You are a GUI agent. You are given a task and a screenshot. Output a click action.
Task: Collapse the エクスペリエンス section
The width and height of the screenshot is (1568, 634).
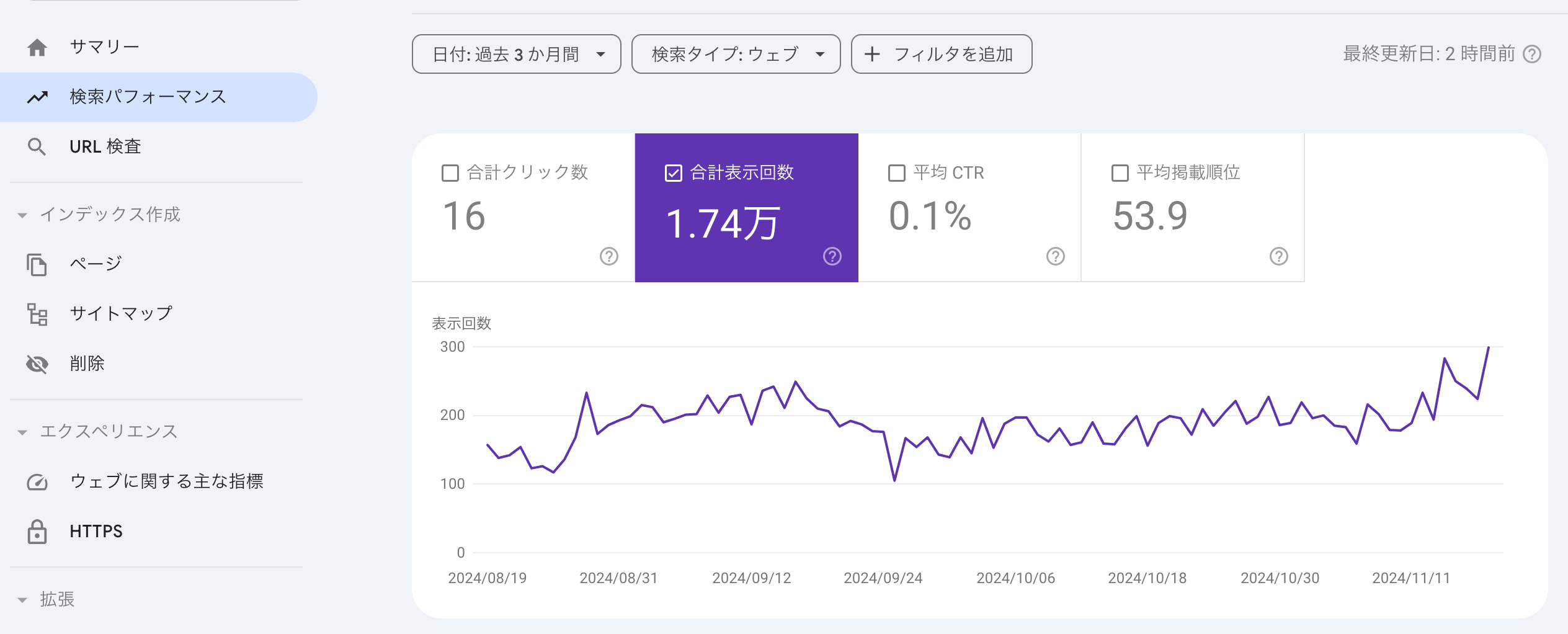click(22, 432)
